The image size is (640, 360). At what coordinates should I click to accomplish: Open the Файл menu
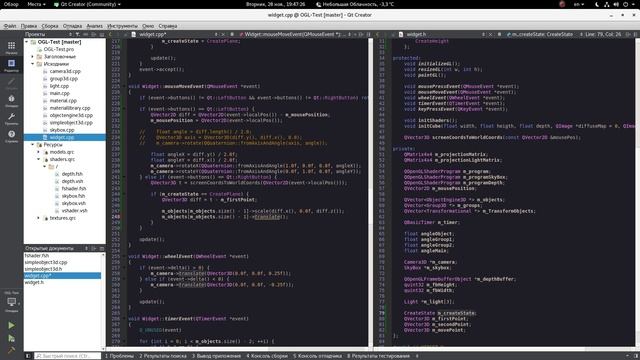coord(10,26)
